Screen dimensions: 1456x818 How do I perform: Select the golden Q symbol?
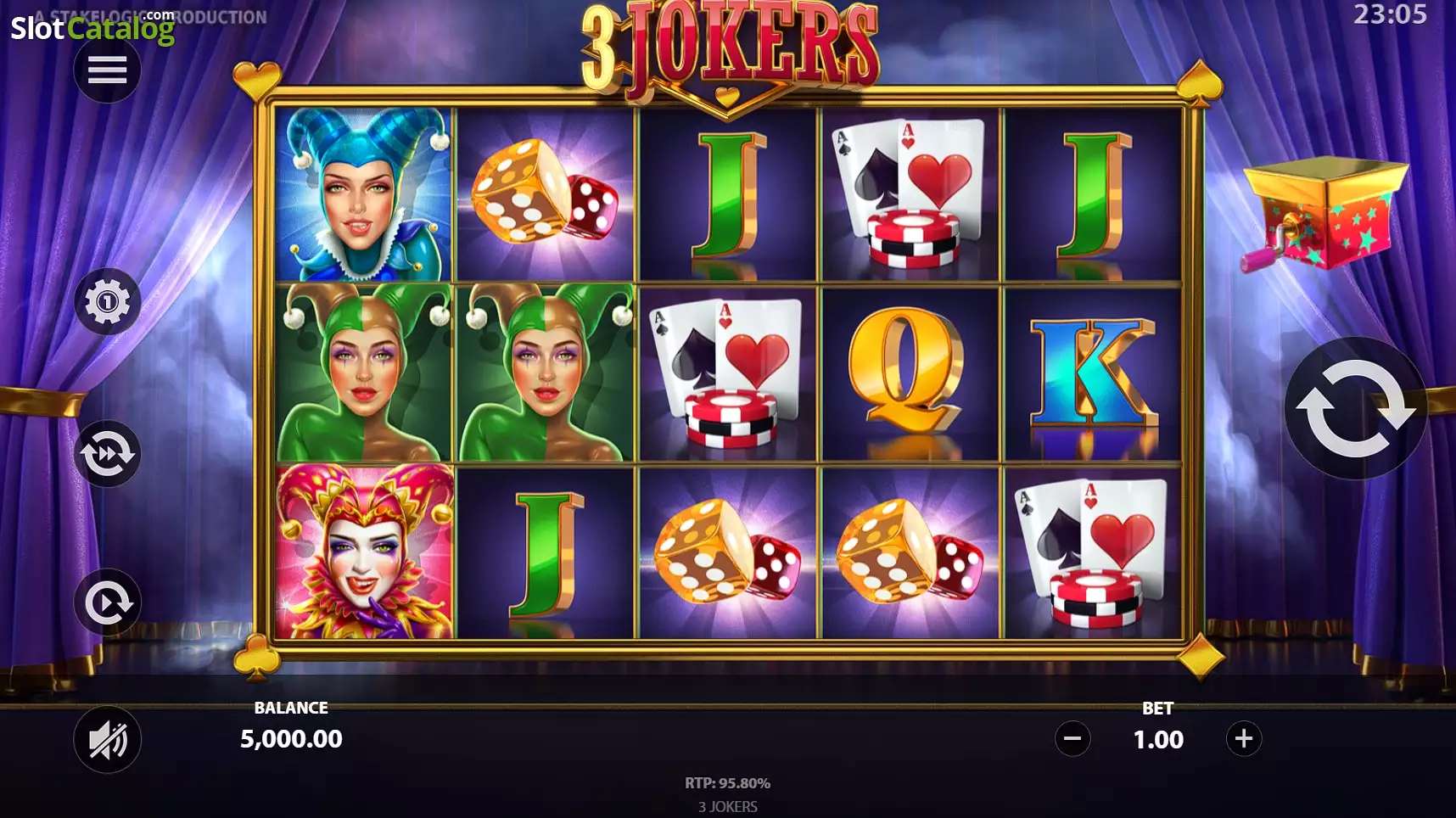(910, 373)
